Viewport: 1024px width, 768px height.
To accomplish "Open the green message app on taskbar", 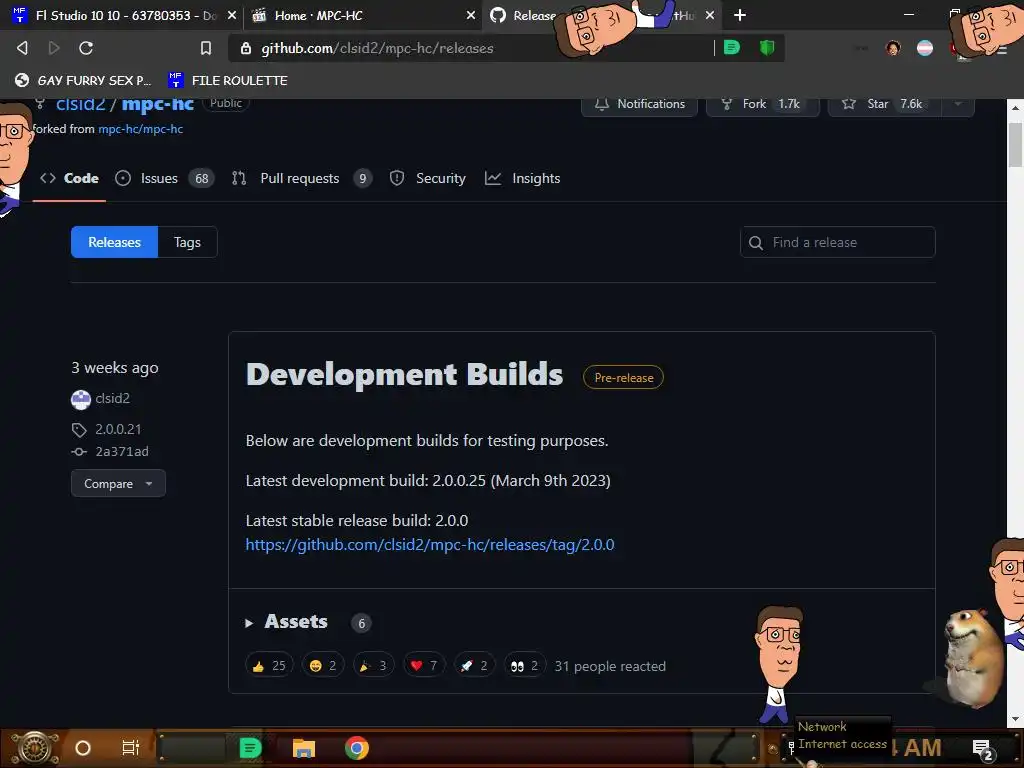I will (x=250, y=748).
